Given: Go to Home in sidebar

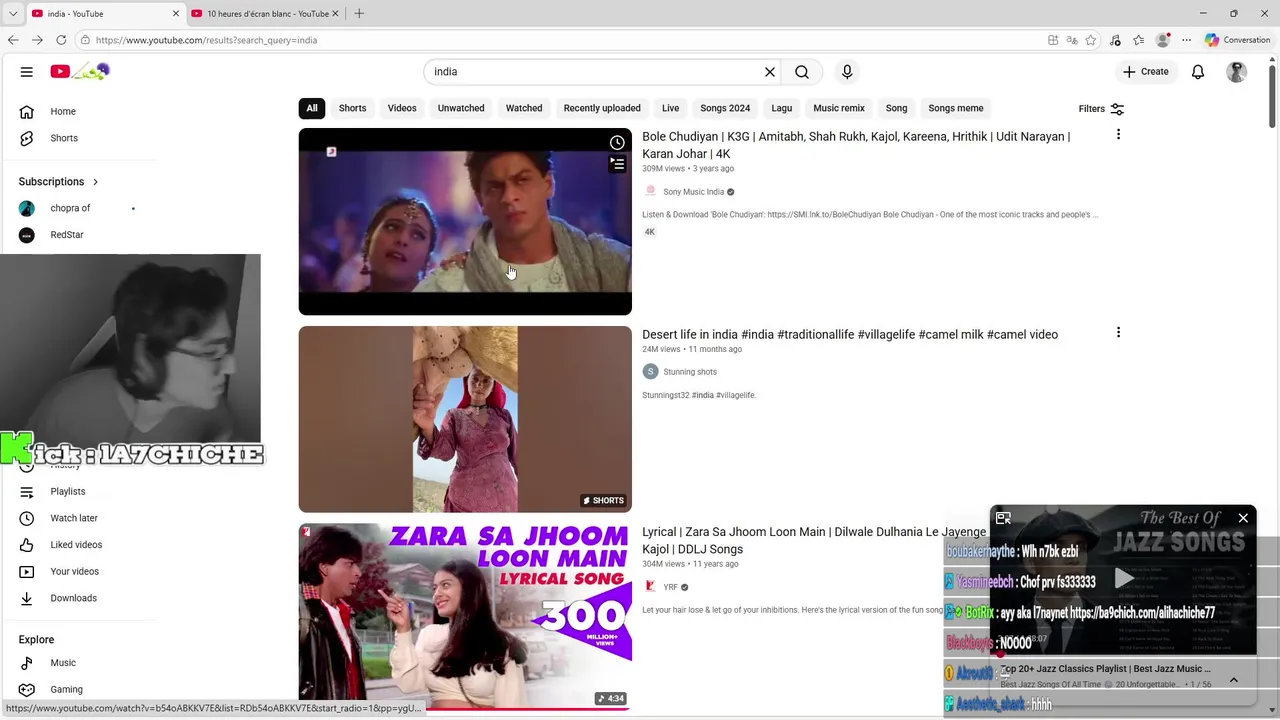Looking at the screenshot, I should (x=63, y=111).
